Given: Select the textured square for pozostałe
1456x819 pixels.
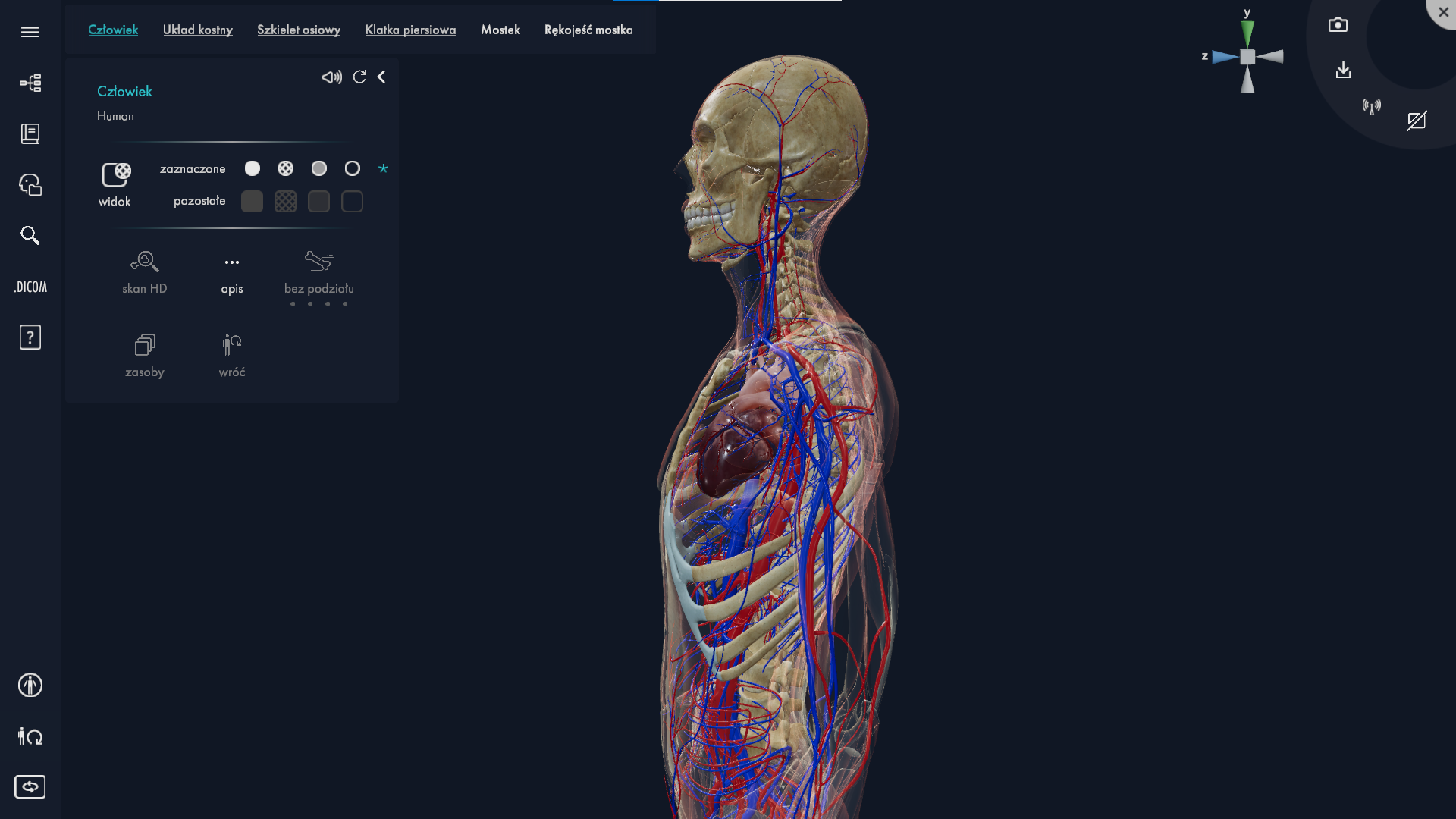Looking at the screenshot, I should pos(285,202).
